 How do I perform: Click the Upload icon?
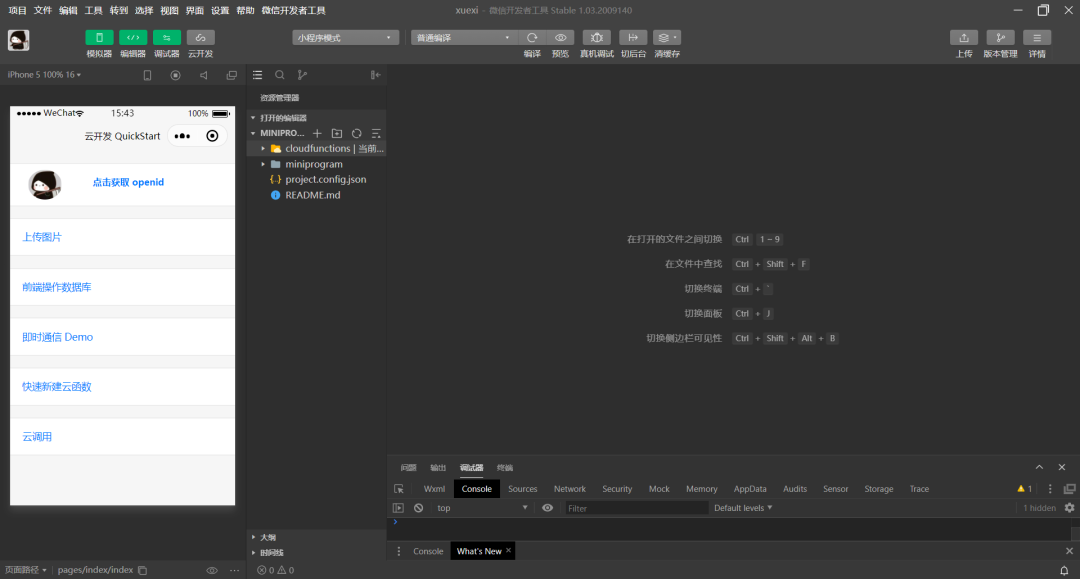964,38
